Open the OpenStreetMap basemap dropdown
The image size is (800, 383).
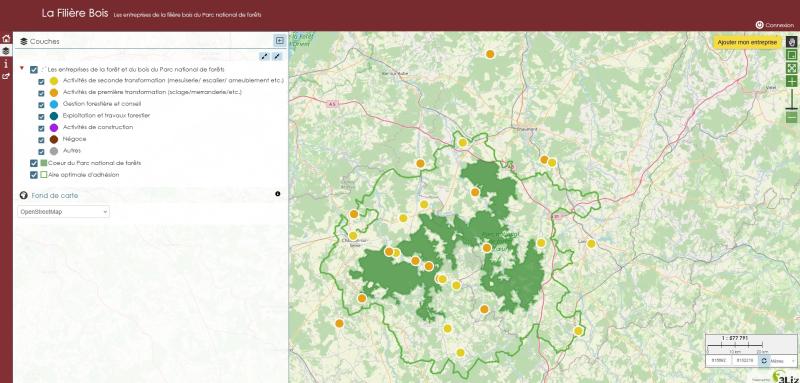pos(63,211)
